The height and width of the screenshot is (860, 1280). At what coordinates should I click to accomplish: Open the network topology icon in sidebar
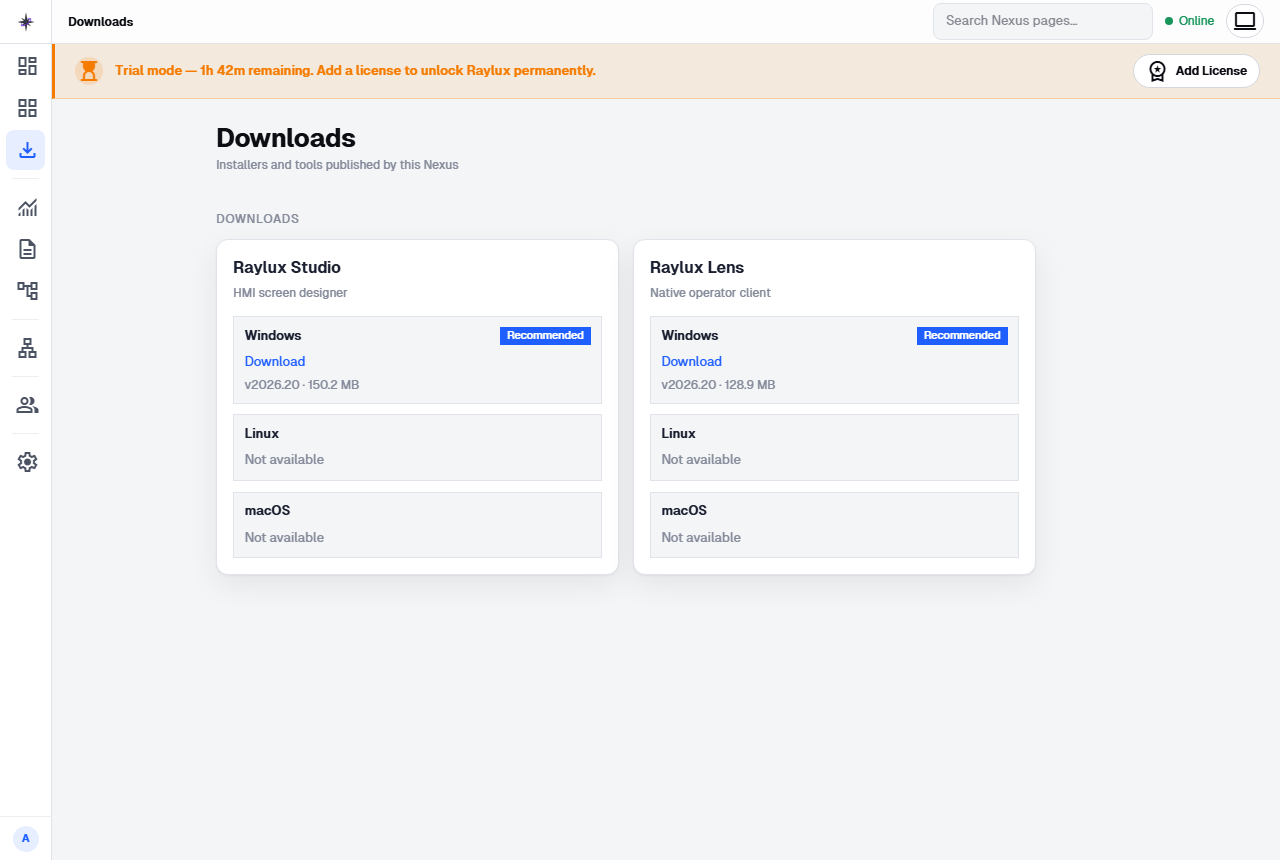pyautogui.click(x=28, y=348)
